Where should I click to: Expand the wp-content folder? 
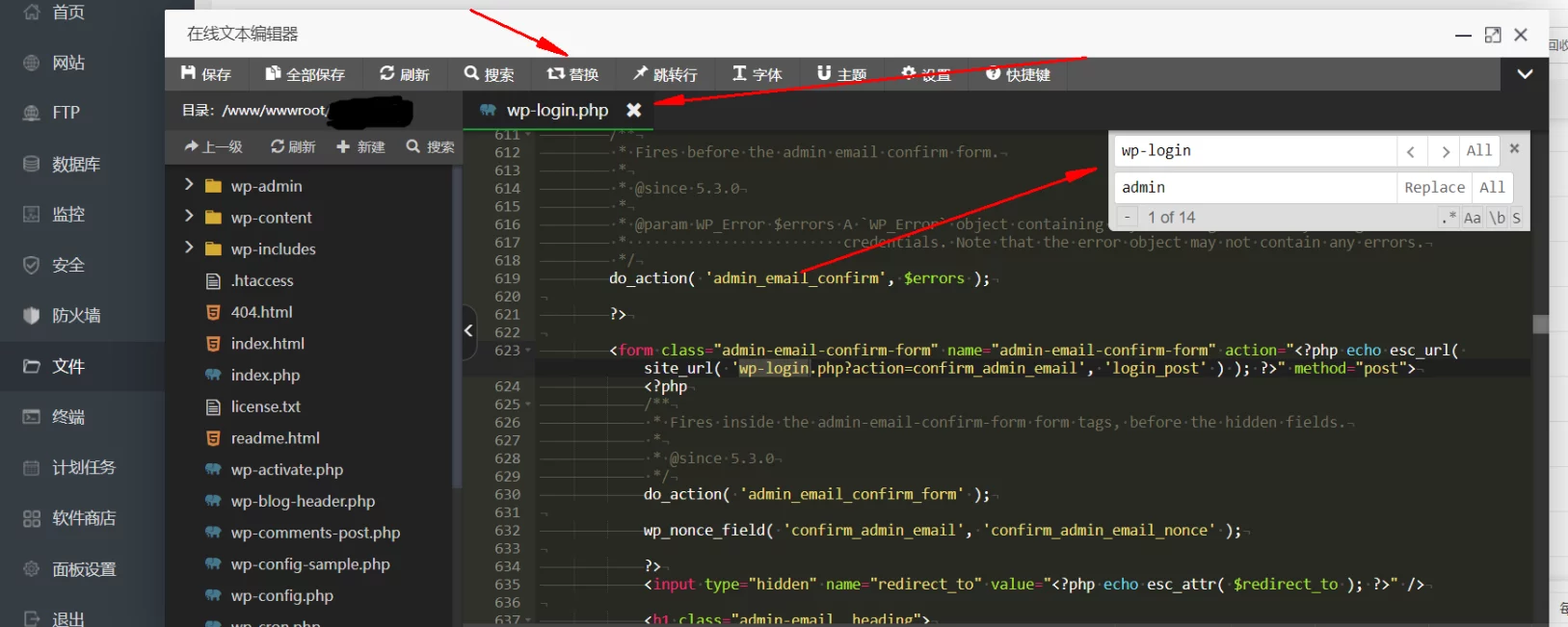click(189, 217)
